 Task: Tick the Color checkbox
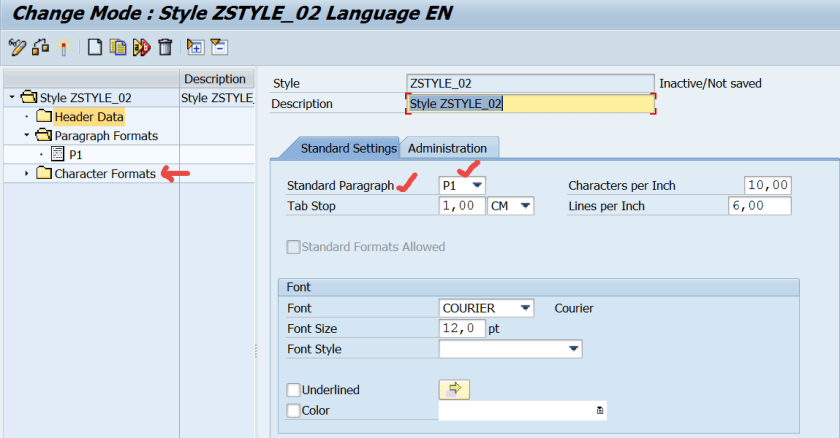[293, 410]
